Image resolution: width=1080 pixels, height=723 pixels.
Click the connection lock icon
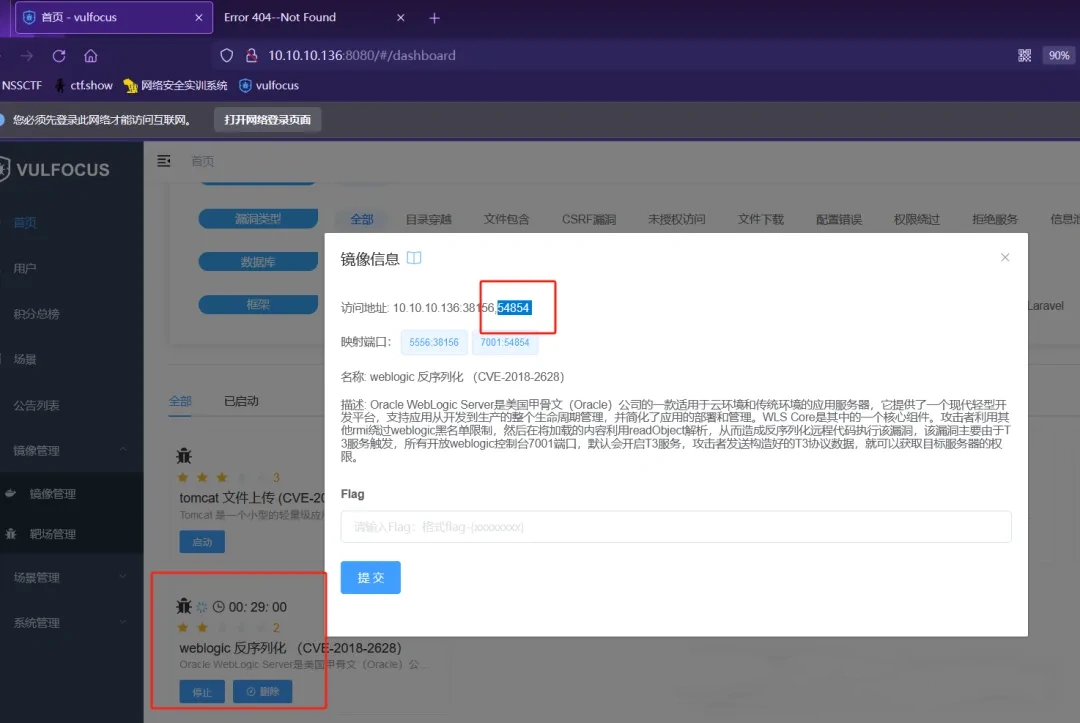[251, 56]
